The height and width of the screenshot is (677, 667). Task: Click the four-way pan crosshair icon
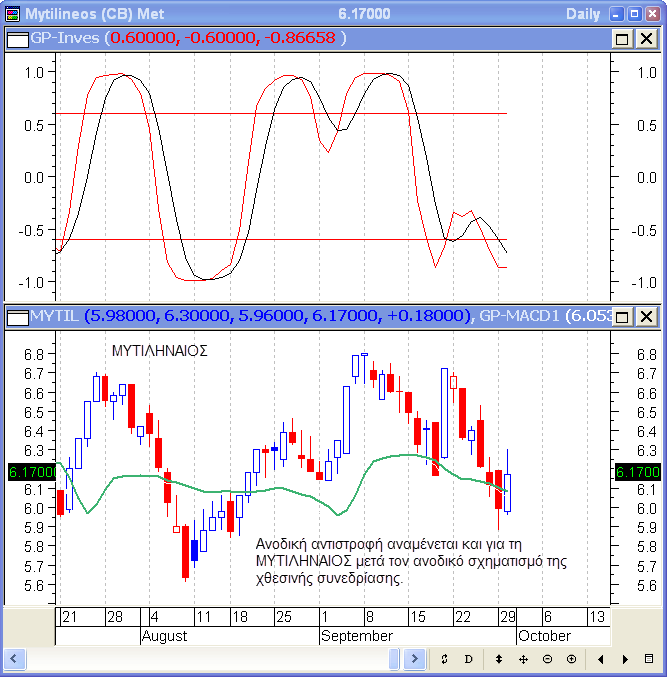click(x=523, y=660)
